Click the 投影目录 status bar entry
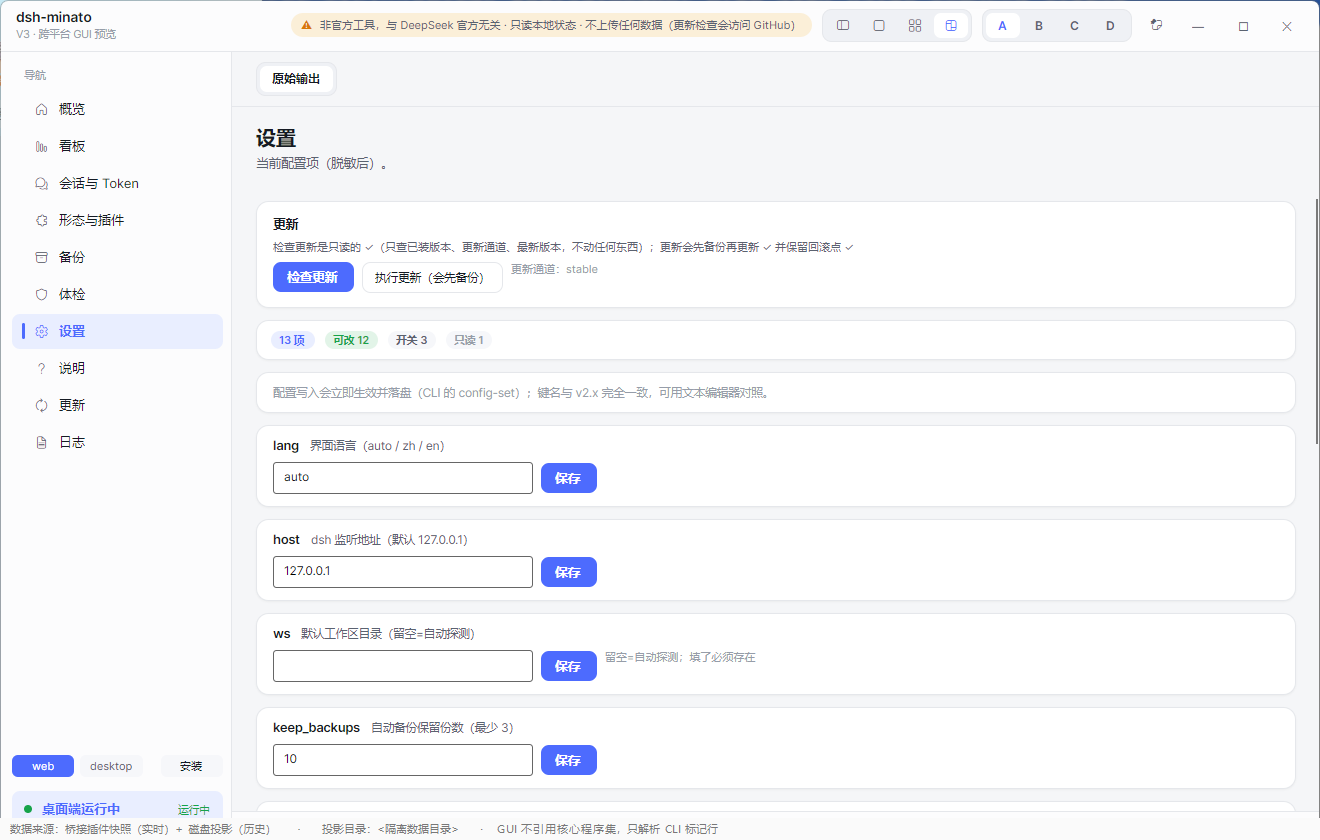The image size is (1320, 840). point(390,829)
